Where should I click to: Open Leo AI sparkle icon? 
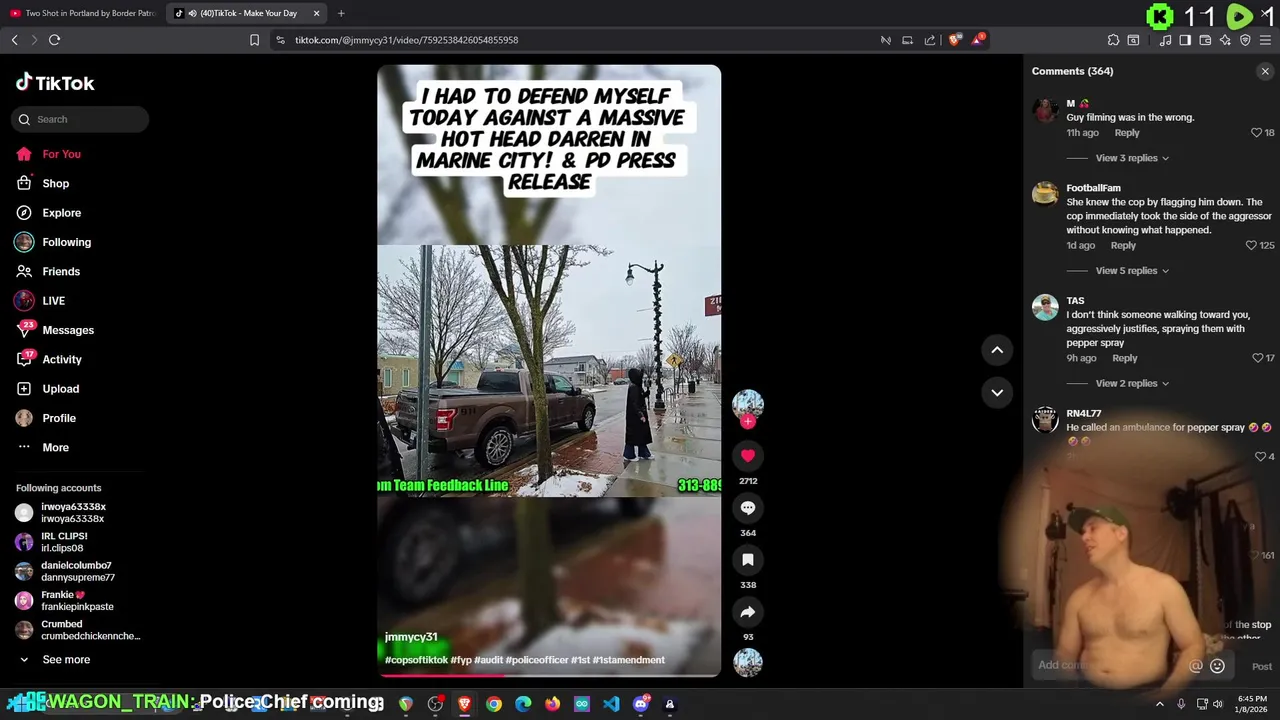1225,40
